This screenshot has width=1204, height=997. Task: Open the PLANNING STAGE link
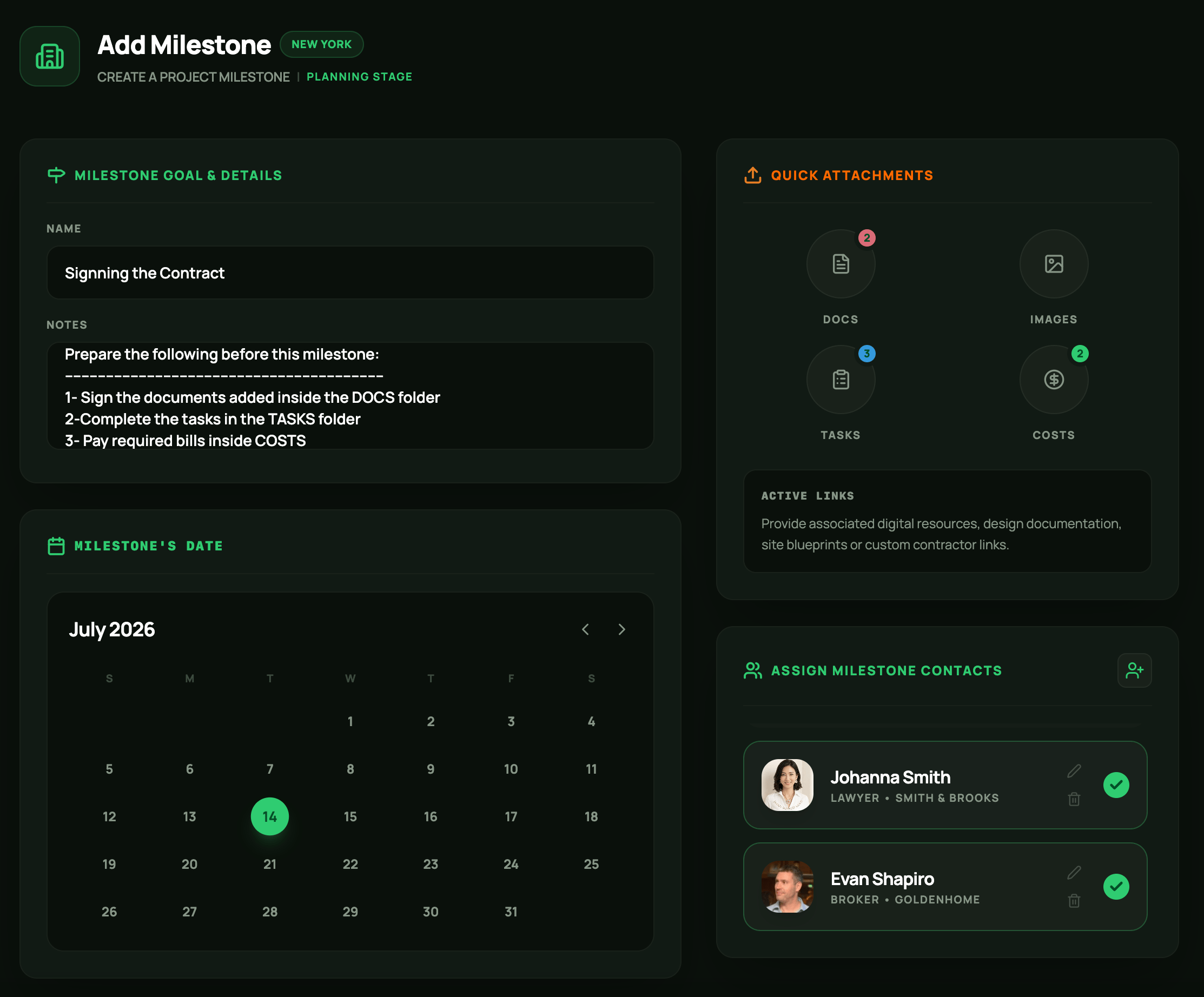coord(360,77)
